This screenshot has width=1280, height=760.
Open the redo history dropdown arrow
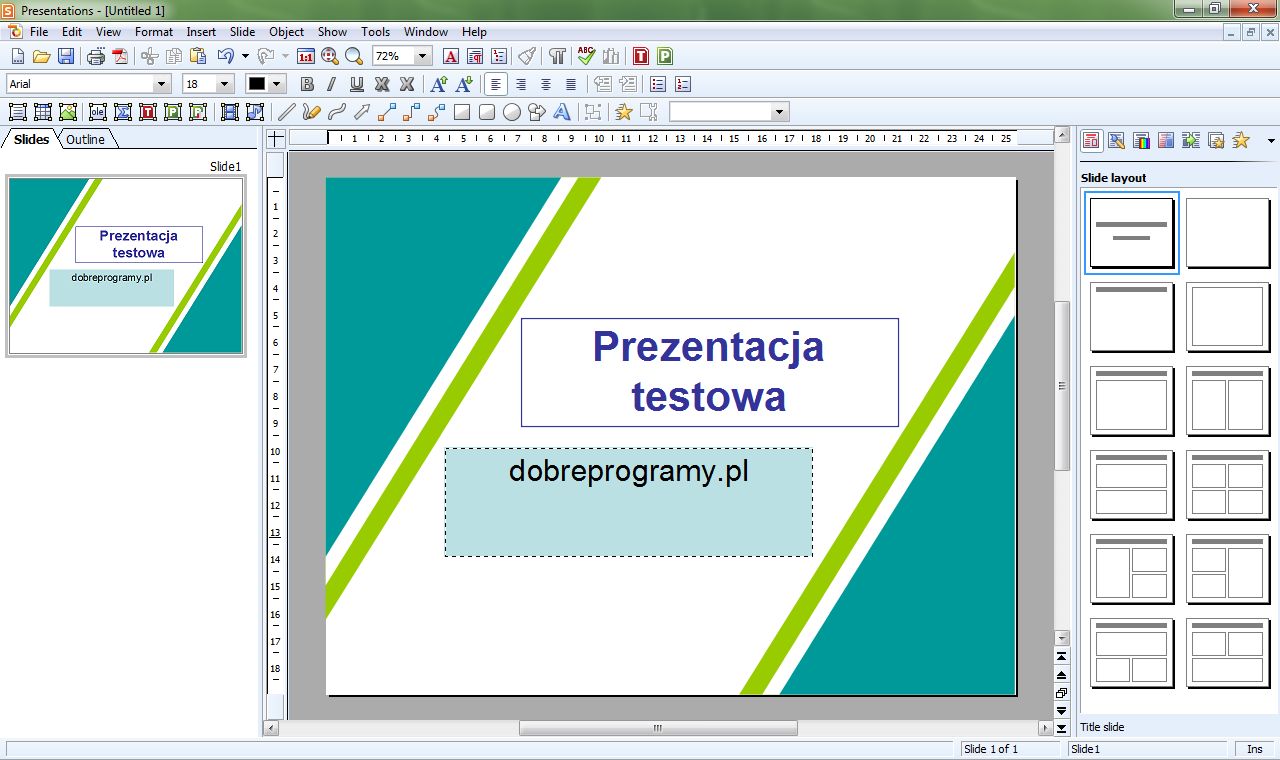[285, 56]
